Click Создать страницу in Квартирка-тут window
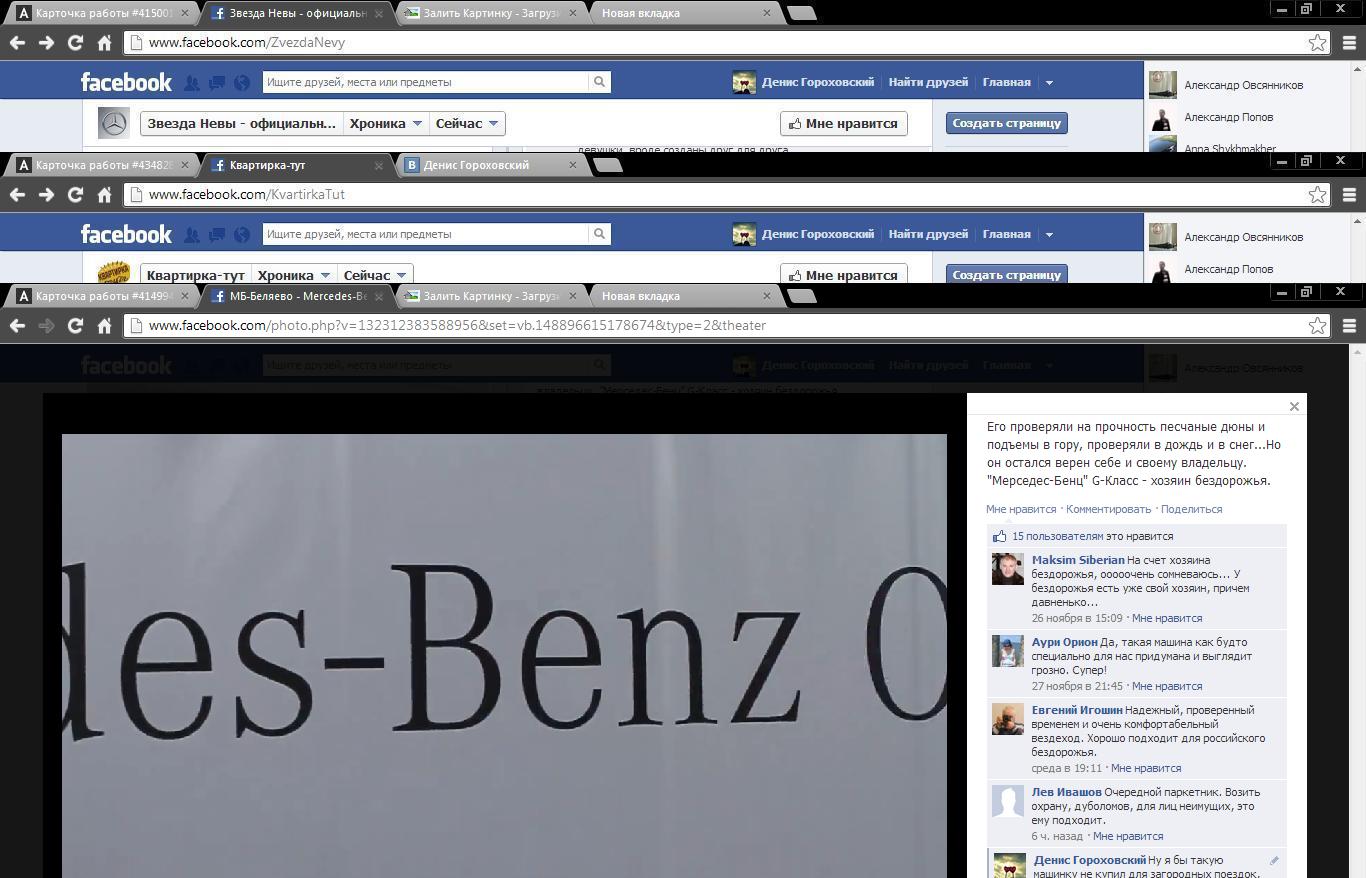This screenshot has width=1366, height=878. pyautogui.click(x=1006, y=274)
